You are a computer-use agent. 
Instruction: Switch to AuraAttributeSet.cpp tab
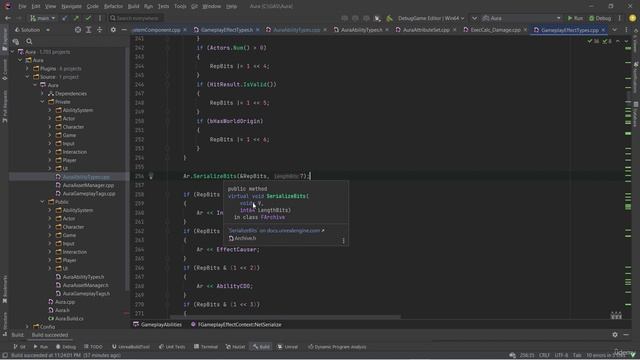pyautogui.click(x=426, y=30)
